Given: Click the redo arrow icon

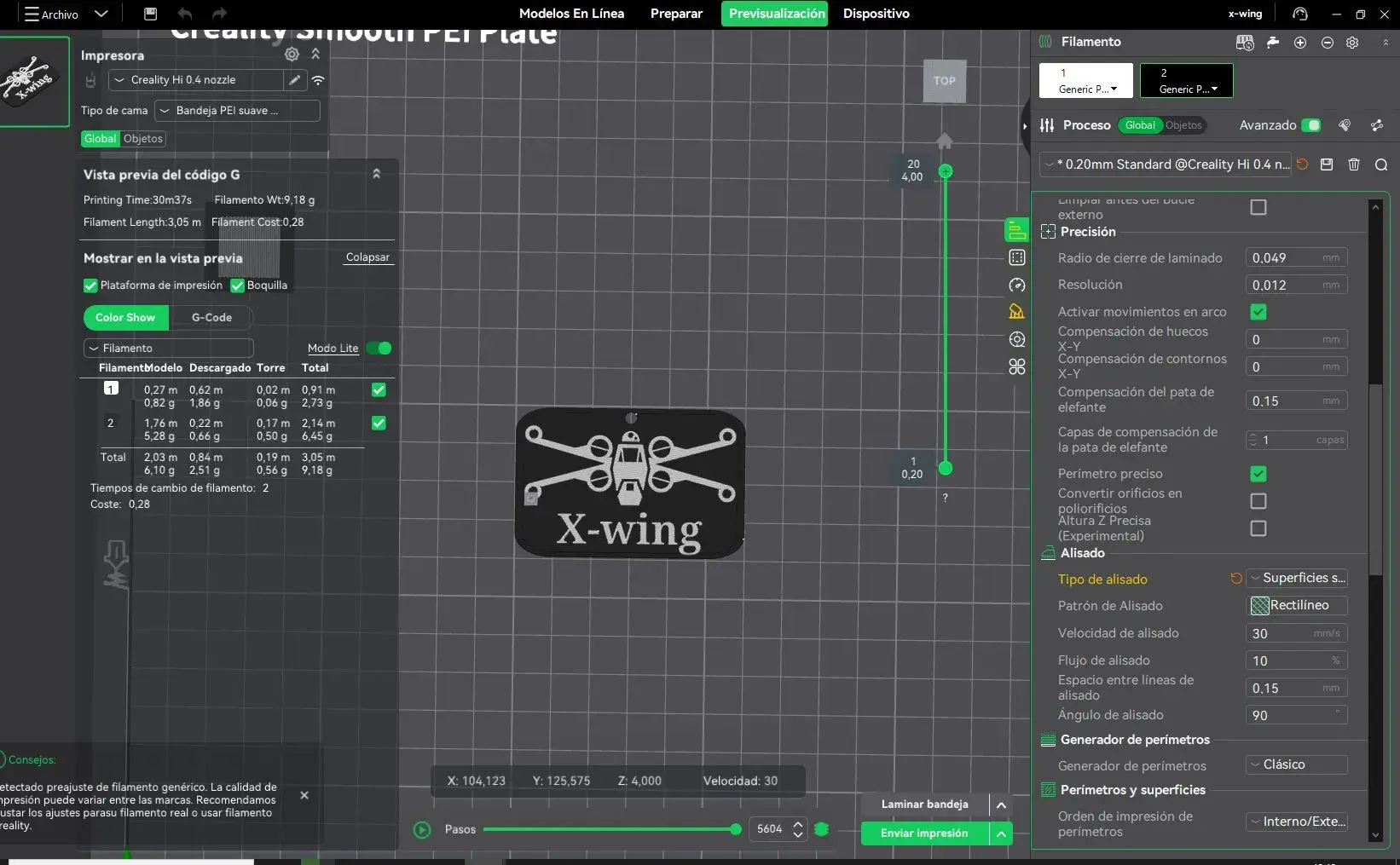Looking at the screenshot, I should click(x=219, y=14).
